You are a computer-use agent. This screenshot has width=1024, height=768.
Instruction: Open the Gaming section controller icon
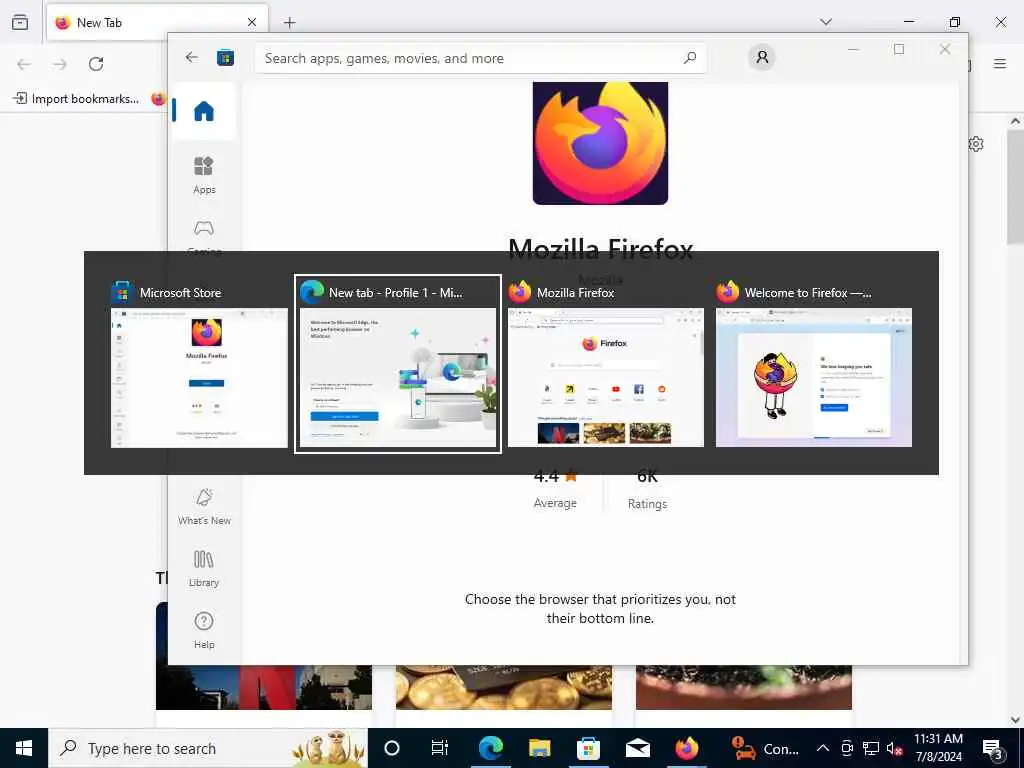[204, 229]
